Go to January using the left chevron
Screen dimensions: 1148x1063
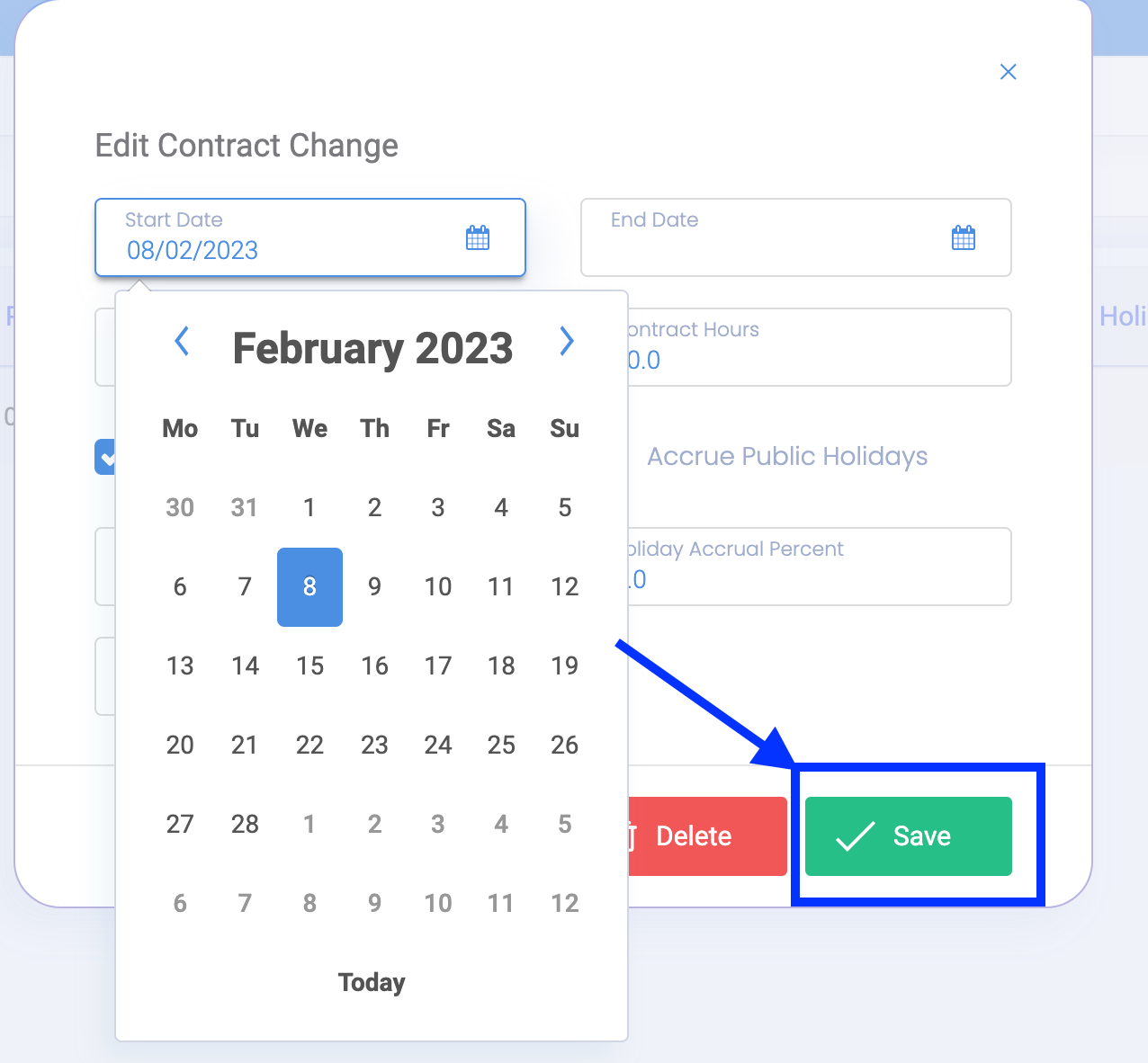tap(182, 342)
